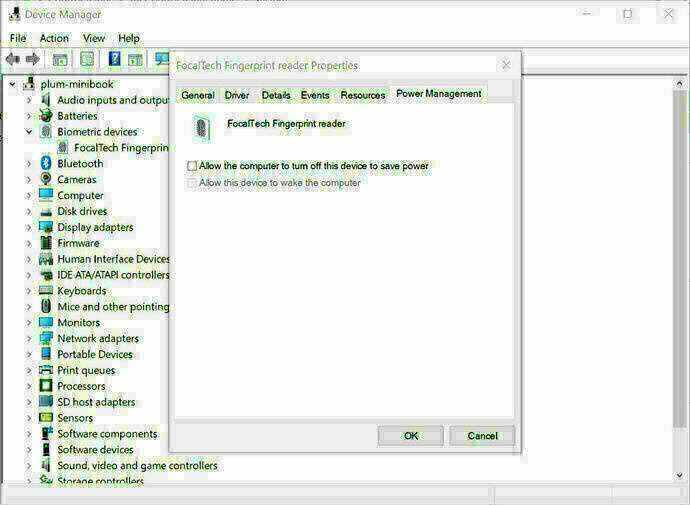The width and height of the screenshot is (690, 505).
Task: Click the SD host adapters icon
Action: tap(46, 402)
